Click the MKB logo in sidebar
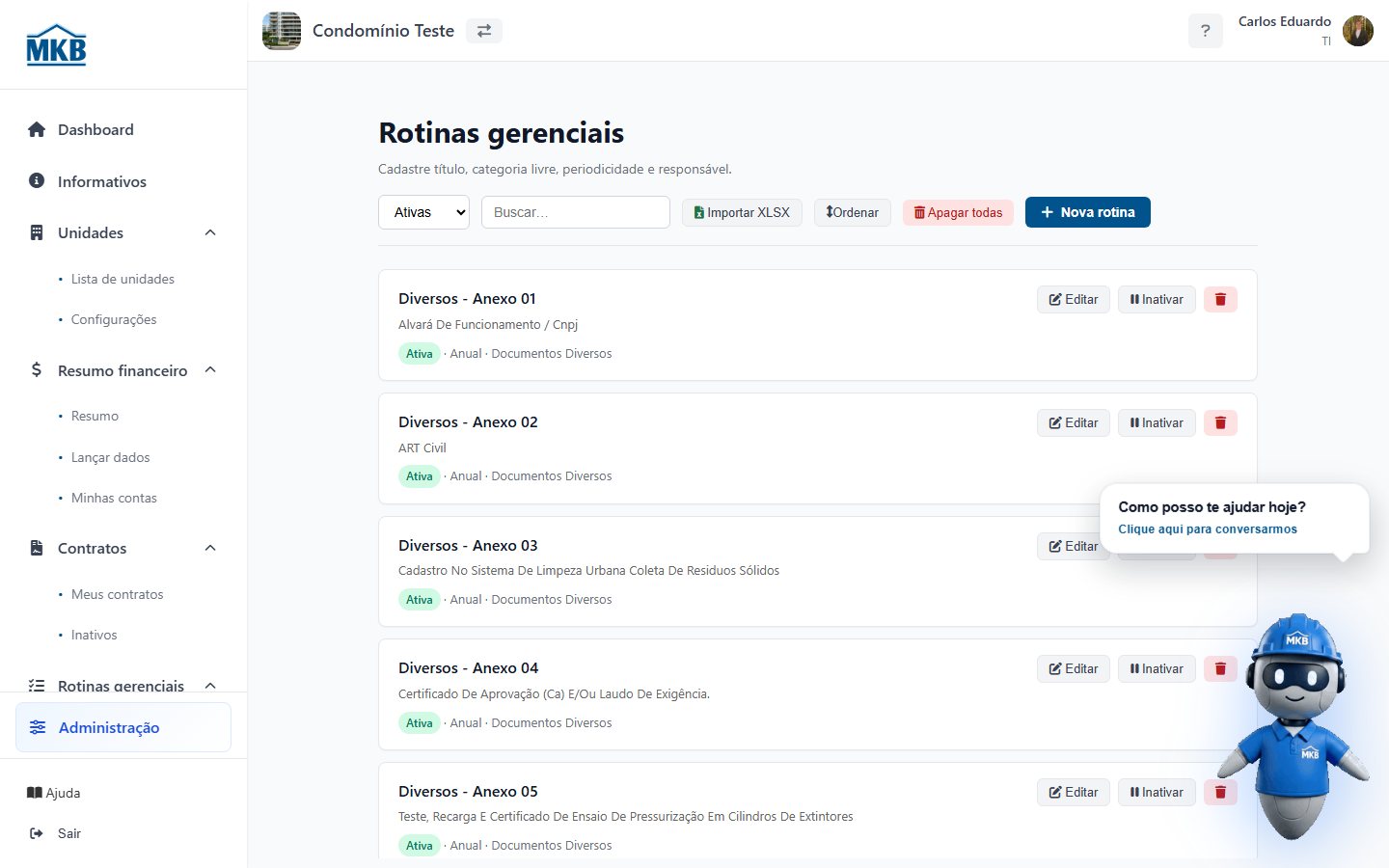1389x868 pixels. 56,44
